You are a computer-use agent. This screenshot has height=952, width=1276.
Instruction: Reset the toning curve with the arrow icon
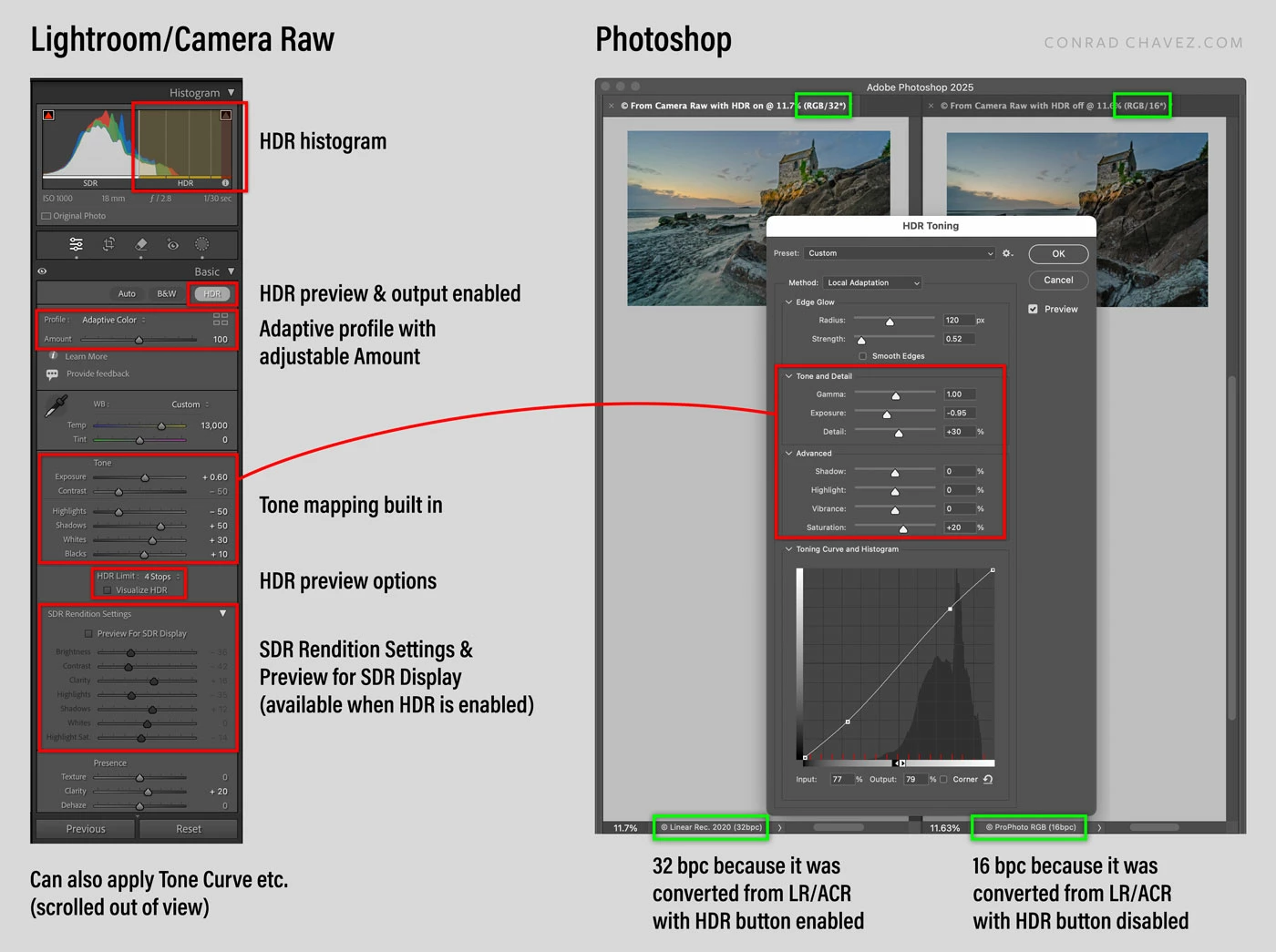coord(988,780)
